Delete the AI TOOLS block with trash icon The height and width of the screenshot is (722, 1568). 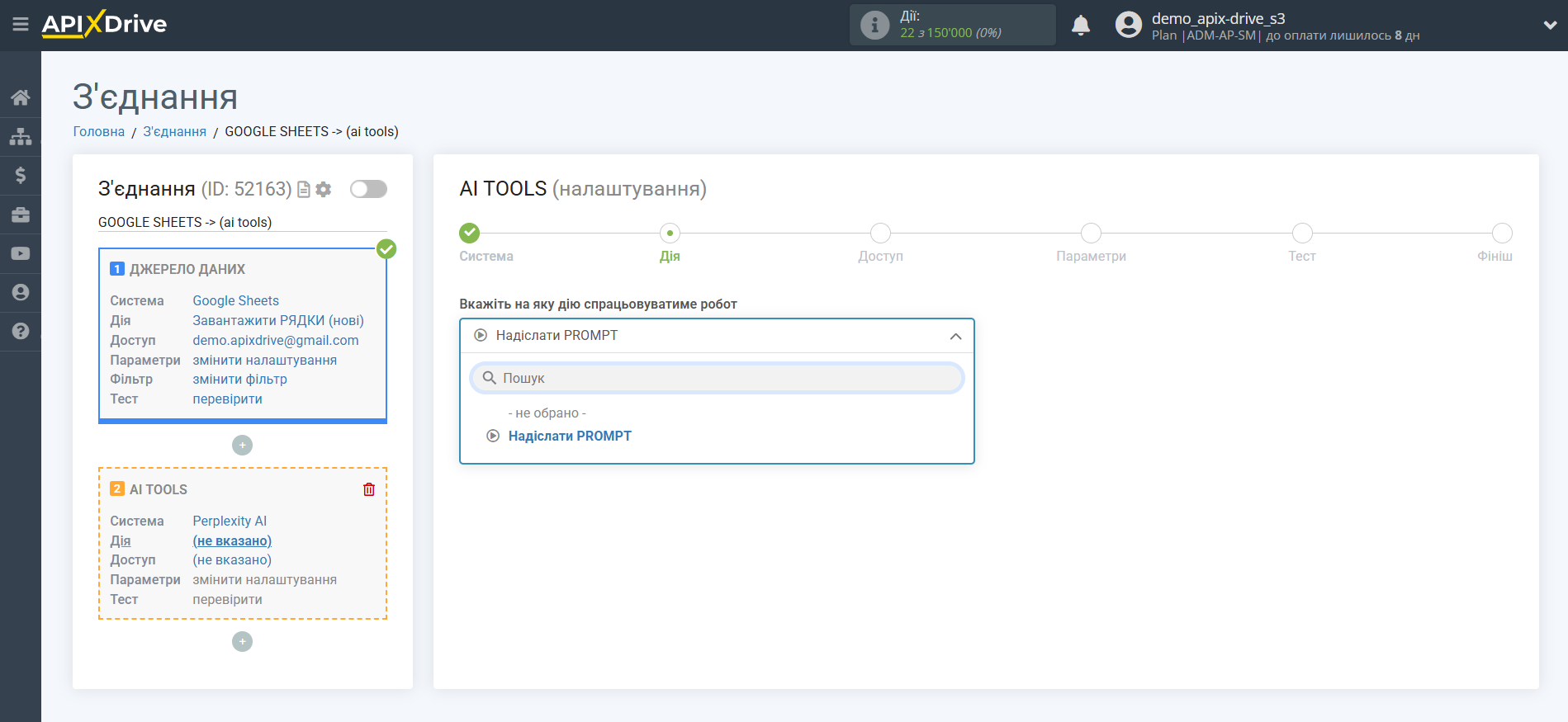(369, 489)
